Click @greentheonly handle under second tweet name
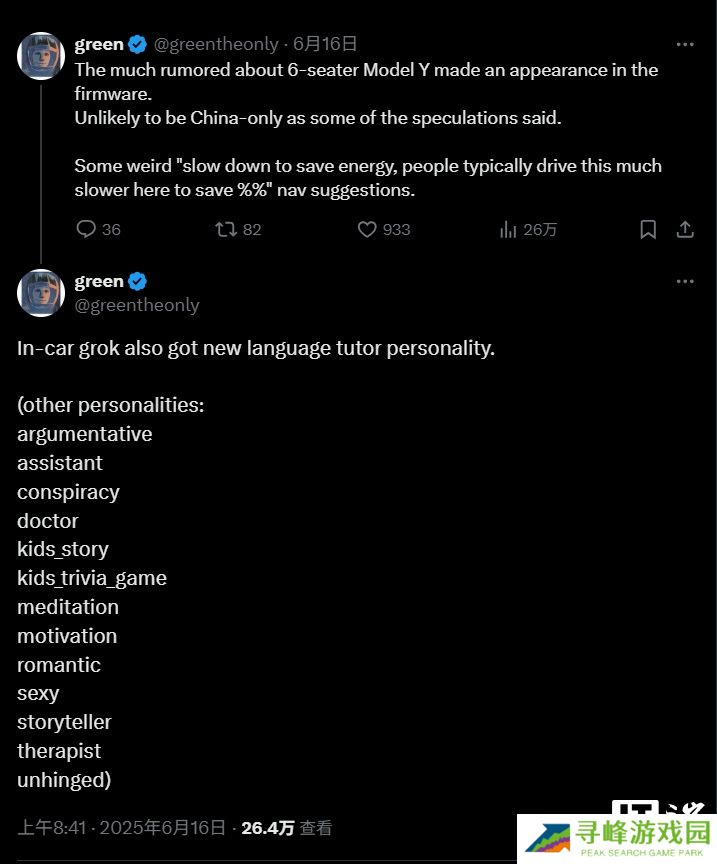Image resolution: width=717 pixels, height=864 pixels. point(137,305)
